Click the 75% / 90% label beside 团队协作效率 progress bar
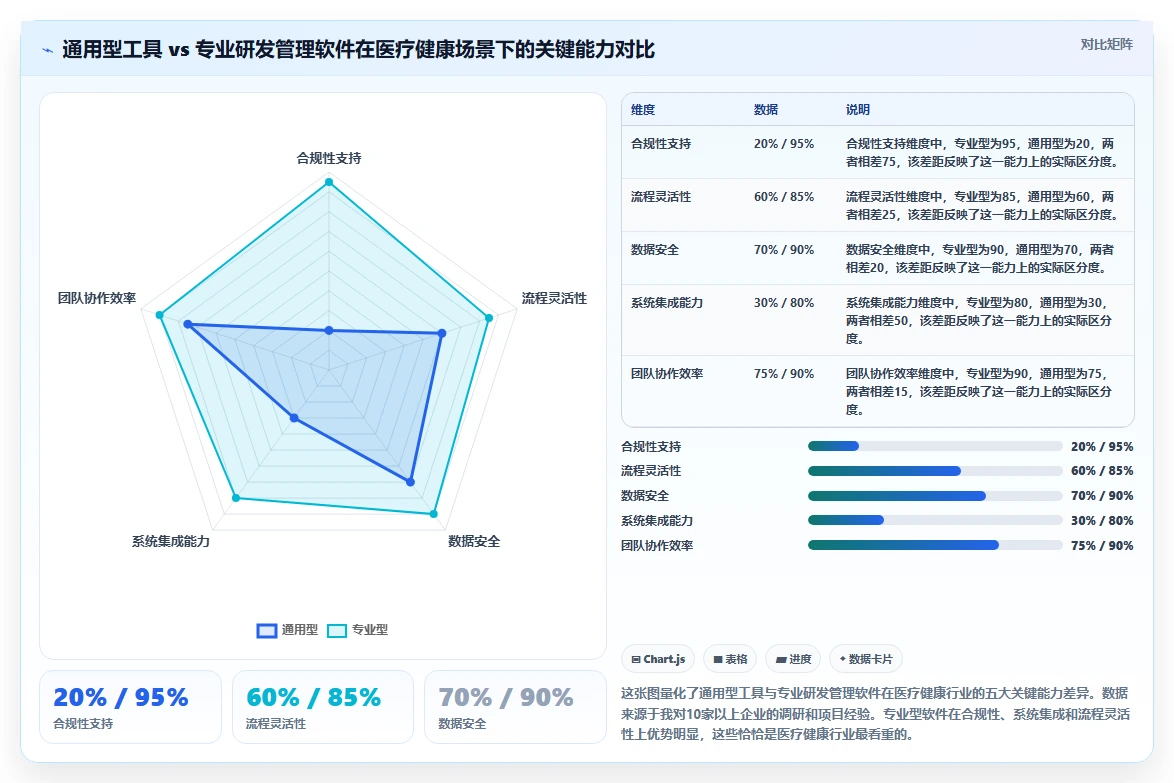The image size is (1174, 783). click(x=1101, y=546)
